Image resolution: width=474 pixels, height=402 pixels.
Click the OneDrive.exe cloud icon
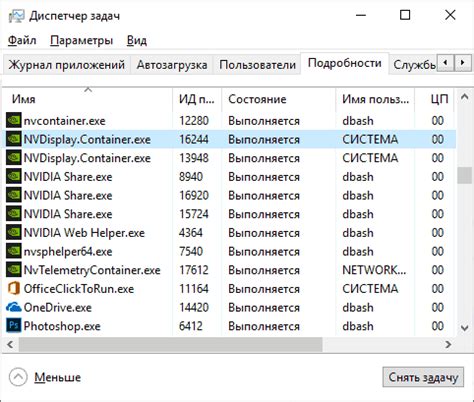[x=14, y=307]
